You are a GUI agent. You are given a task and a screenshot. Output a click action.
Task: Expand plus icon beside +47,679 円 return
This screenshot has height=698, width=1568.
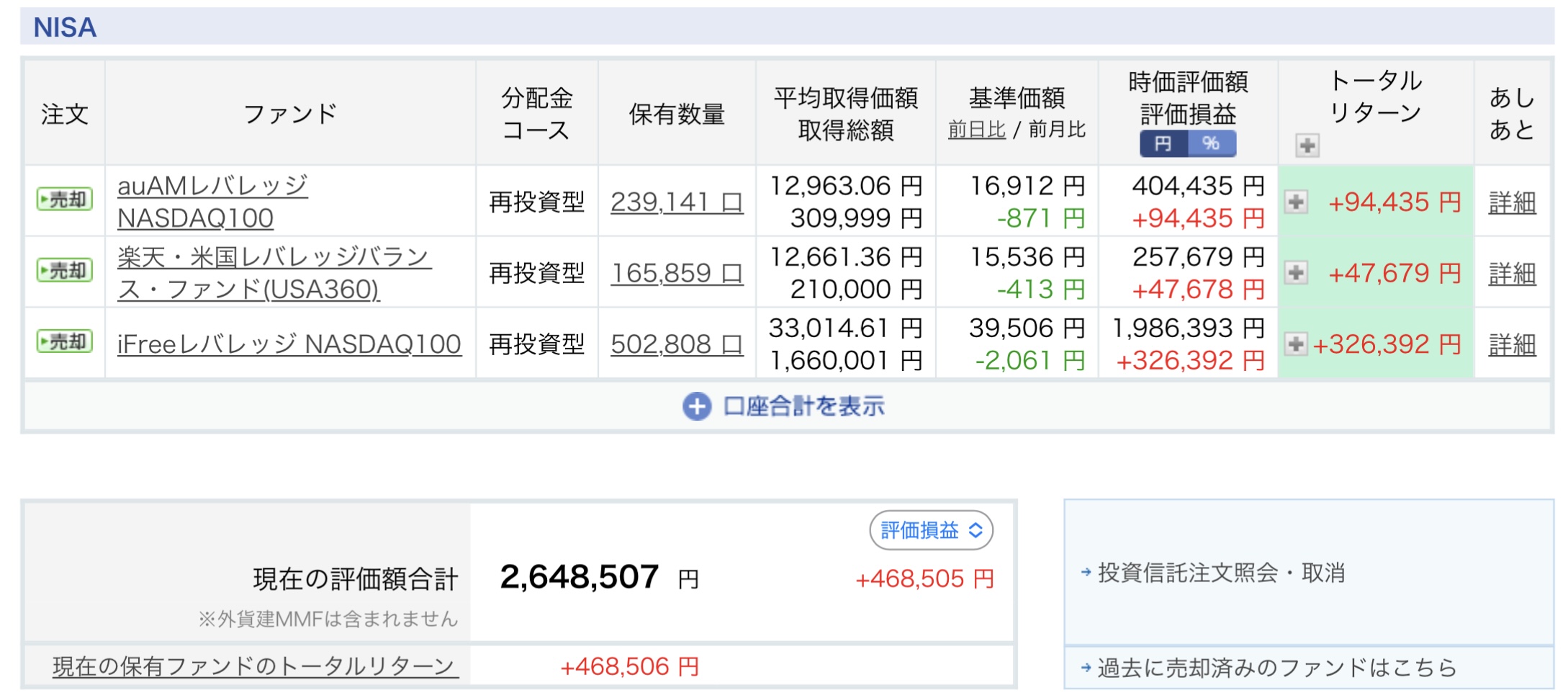[x=1296, y=273]
